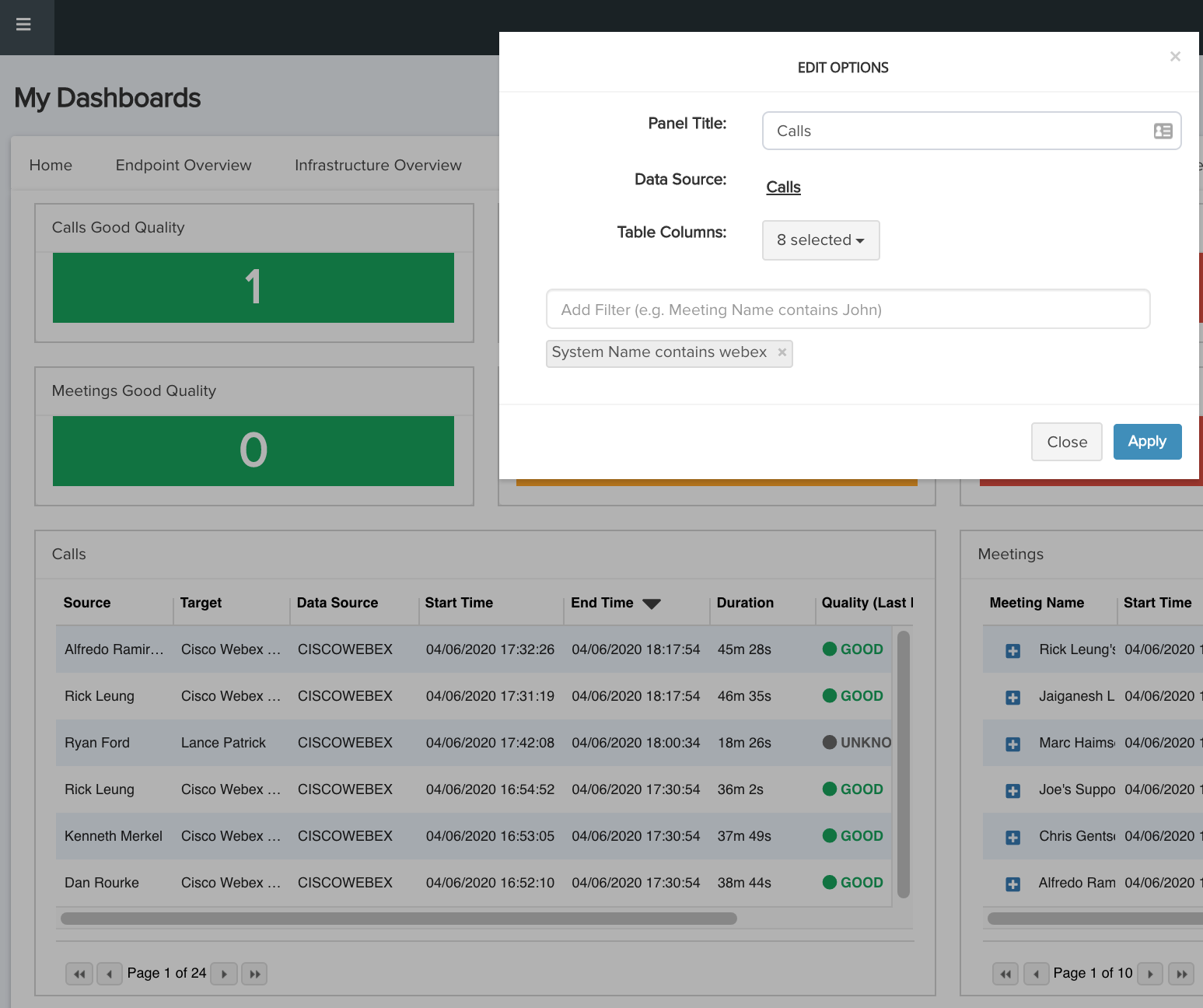
Task: Go to last page of Calls table
Action: (254, 974)
